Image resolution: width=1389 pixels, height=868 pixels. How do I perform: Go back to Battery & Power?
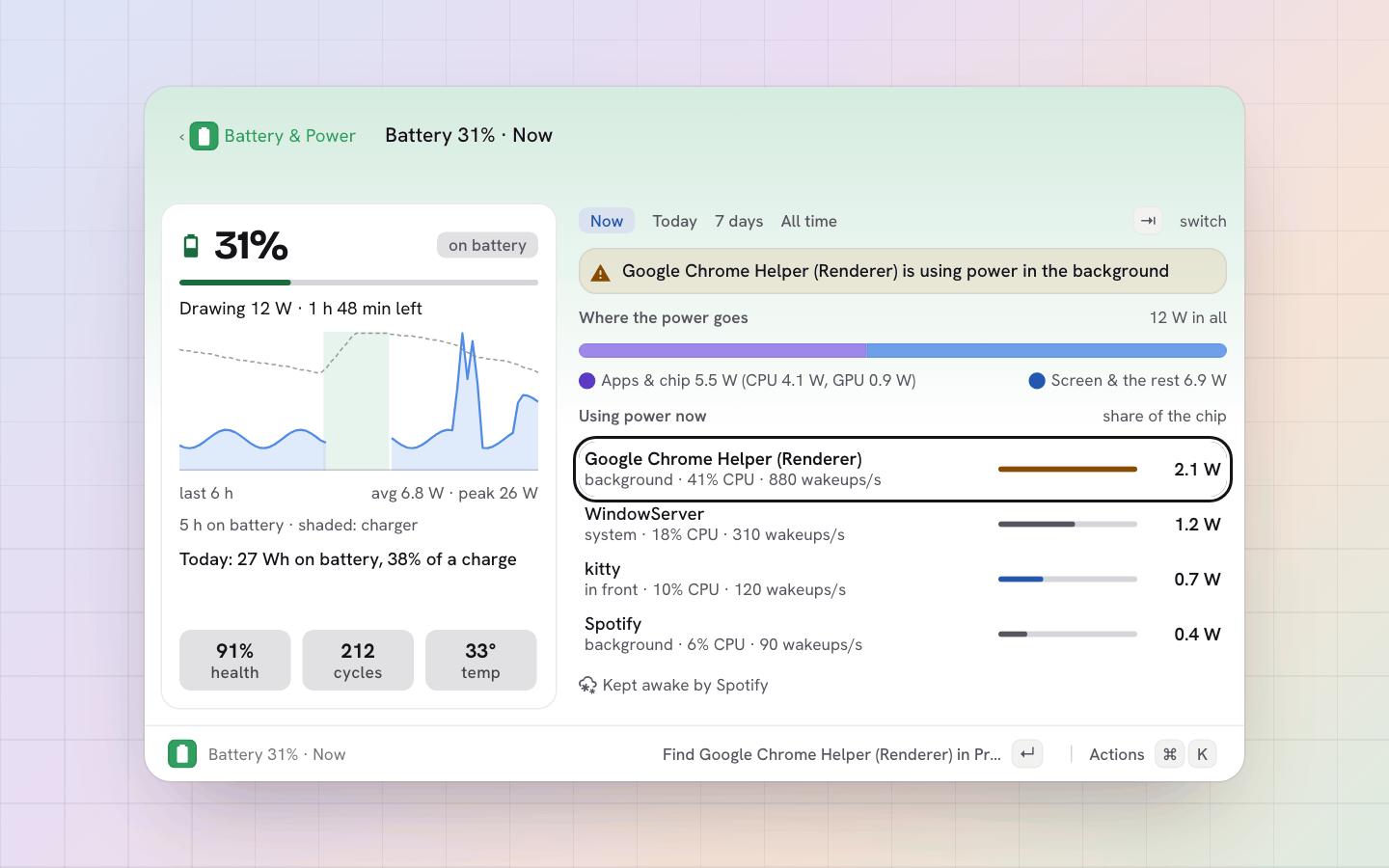tap(289, 136)
